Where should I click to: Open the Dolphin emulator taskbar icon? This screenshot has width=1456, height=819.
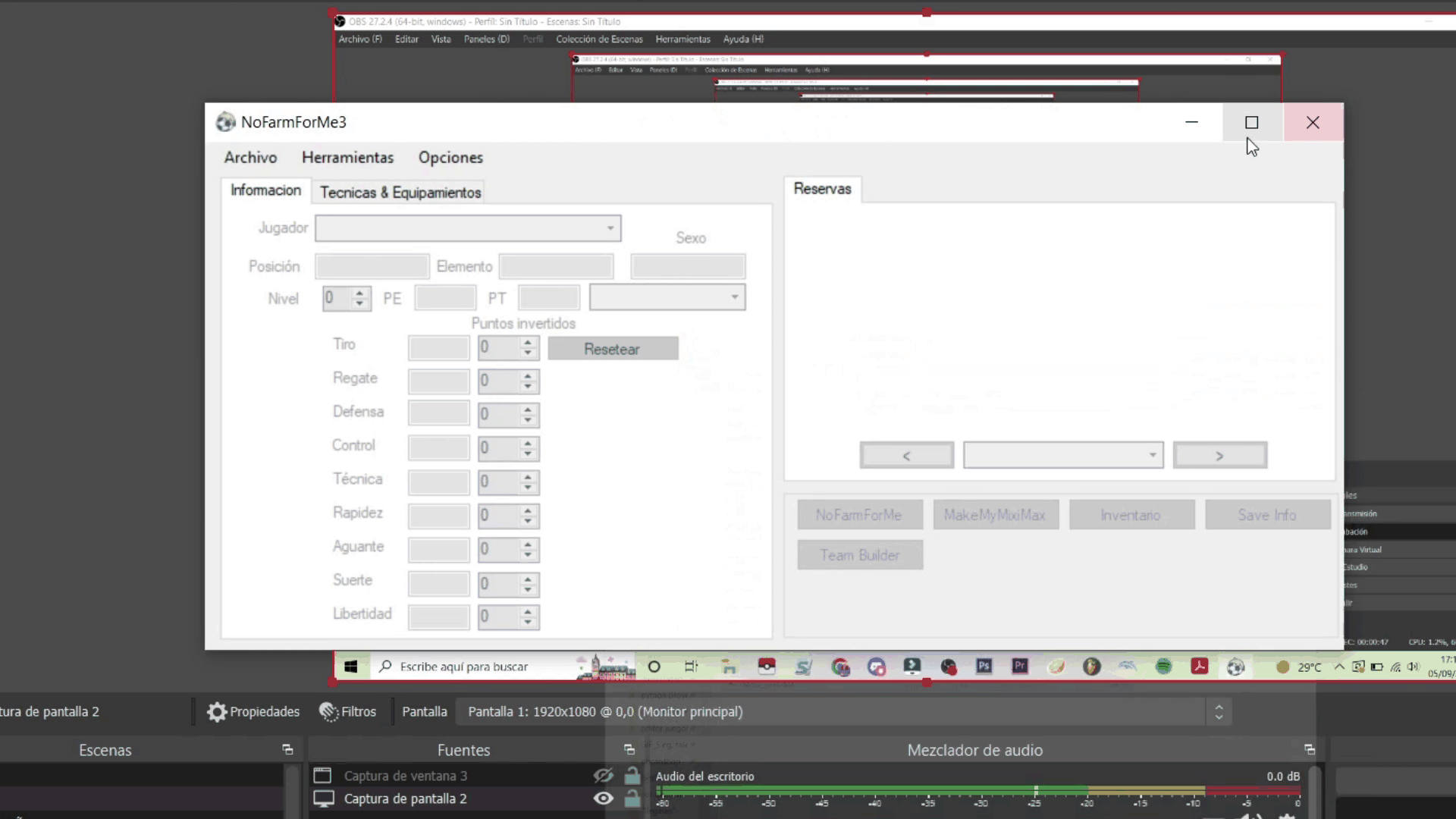pos(1127,667)
